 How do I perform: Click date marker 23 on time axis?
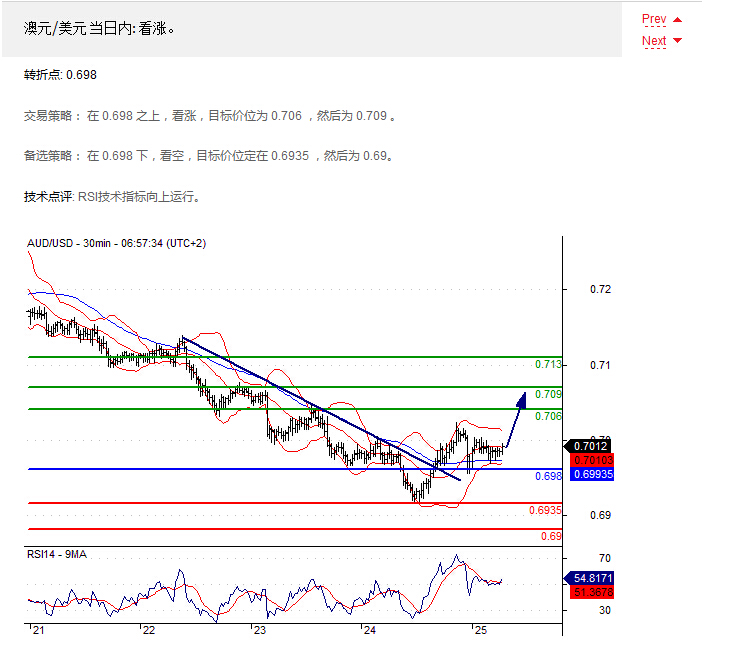260,630
